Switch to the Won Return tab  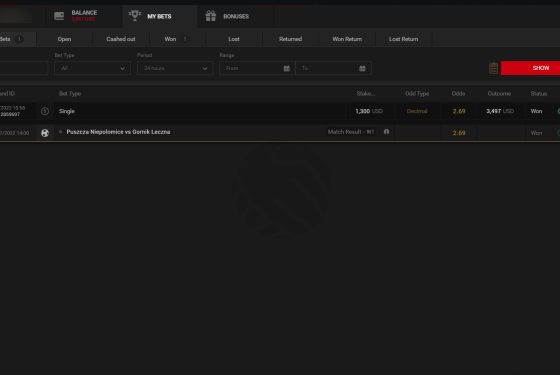(347, 39)
